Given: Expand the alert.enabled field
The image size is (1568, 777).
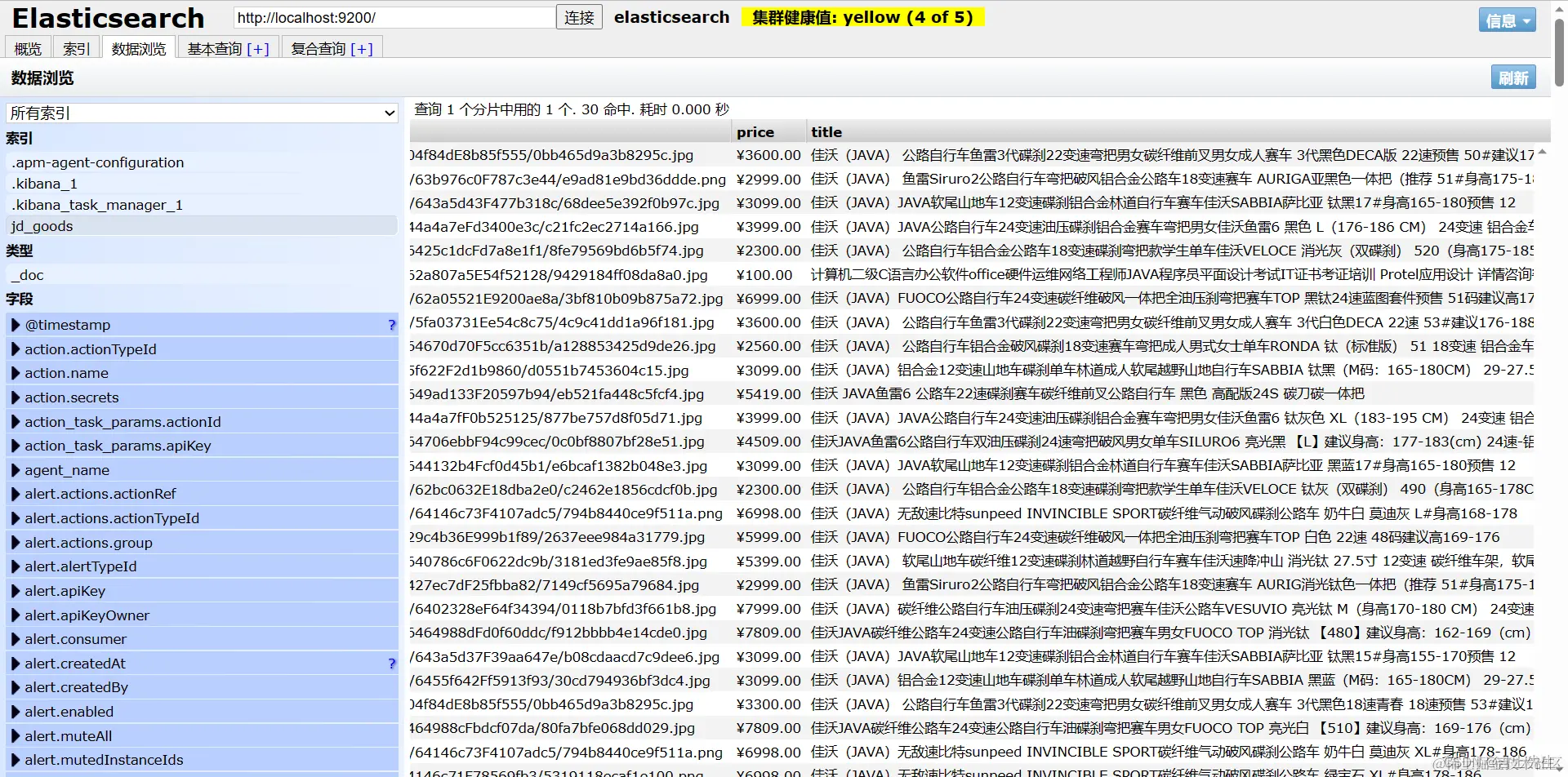Looking at the screenshot, I should [x=202, y=712].
